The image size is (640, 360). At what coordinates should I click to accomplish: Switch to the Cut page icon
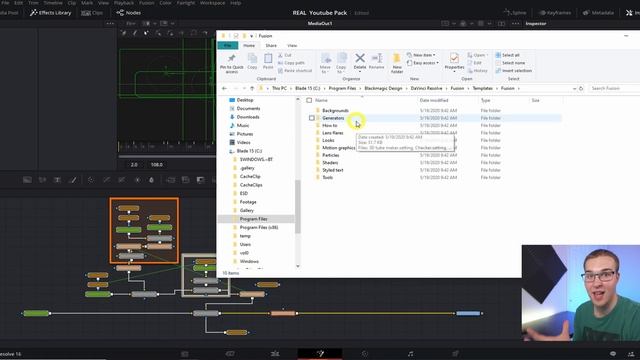[230, 353]
